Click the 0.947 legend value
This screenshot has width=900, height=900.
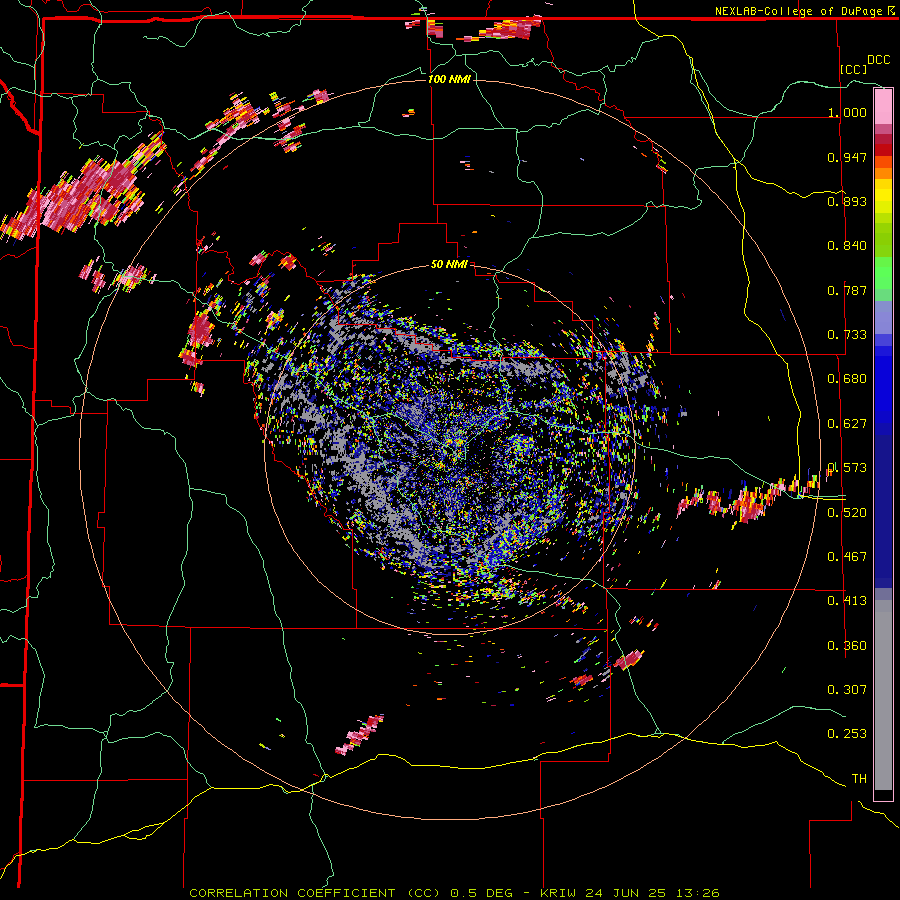point(847,157)
